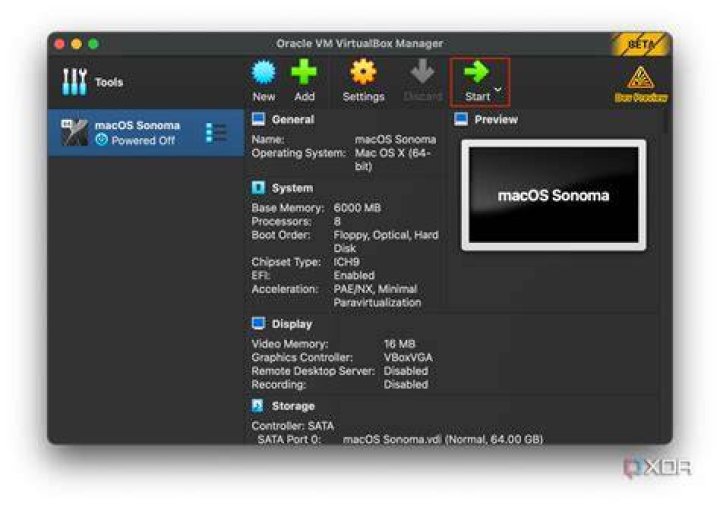
Task: Click the Processors value 8
Action: [337, 221]
